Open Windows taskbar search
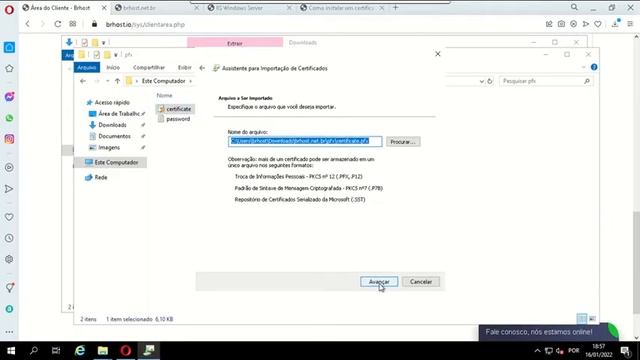The image size is (640, 360). [34, 351]
